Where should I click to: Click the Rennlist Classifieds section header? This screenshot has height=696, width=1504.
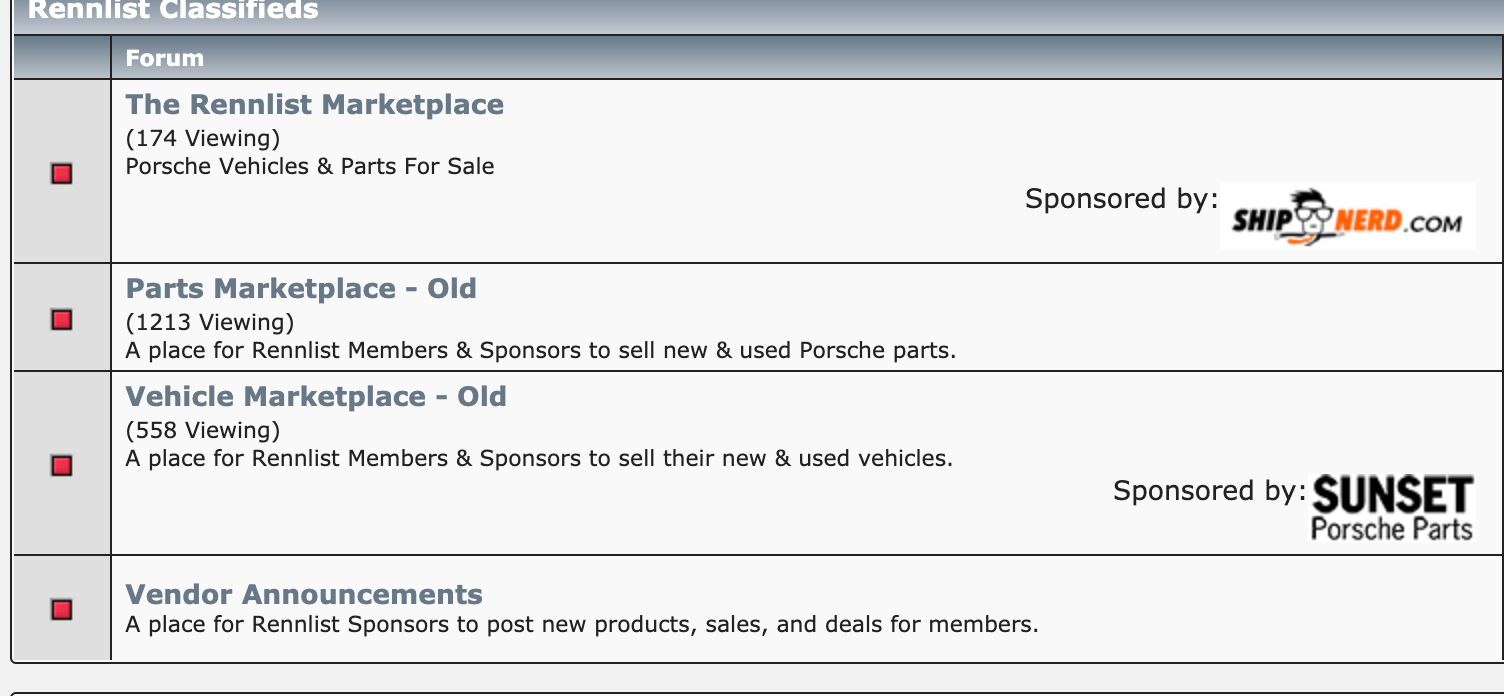pyautogui.click(x=172, y=11)
